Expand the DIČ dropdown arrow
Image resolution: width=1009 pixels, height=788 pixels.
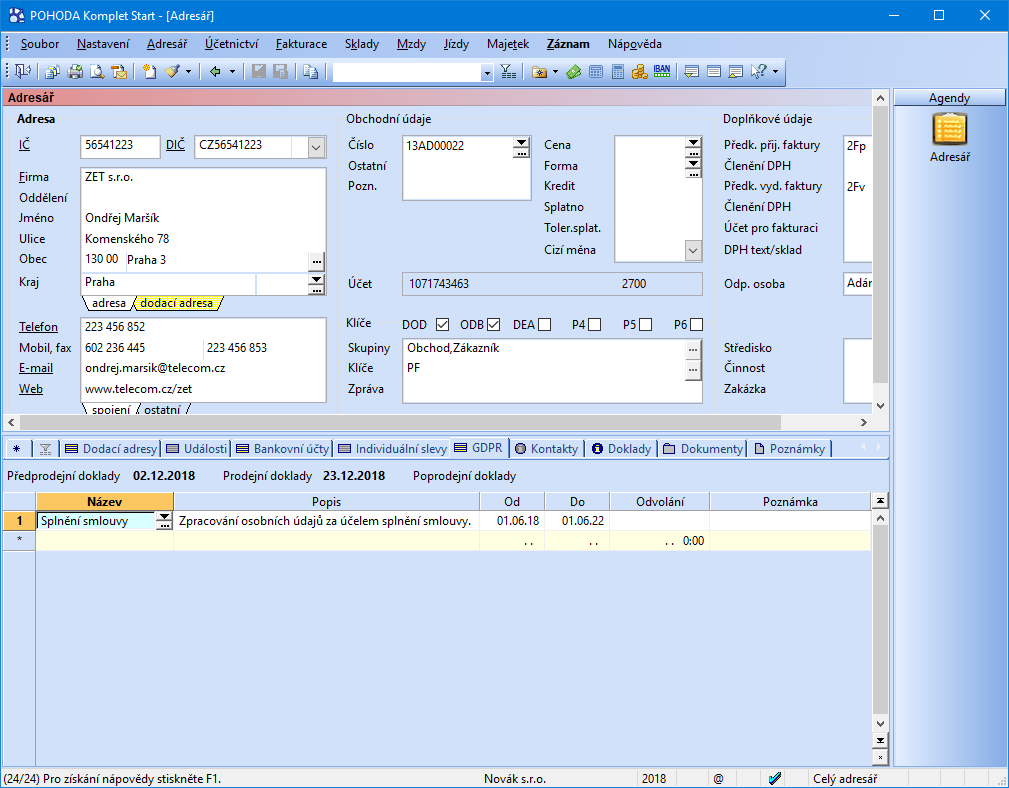[x=316, y=147]
